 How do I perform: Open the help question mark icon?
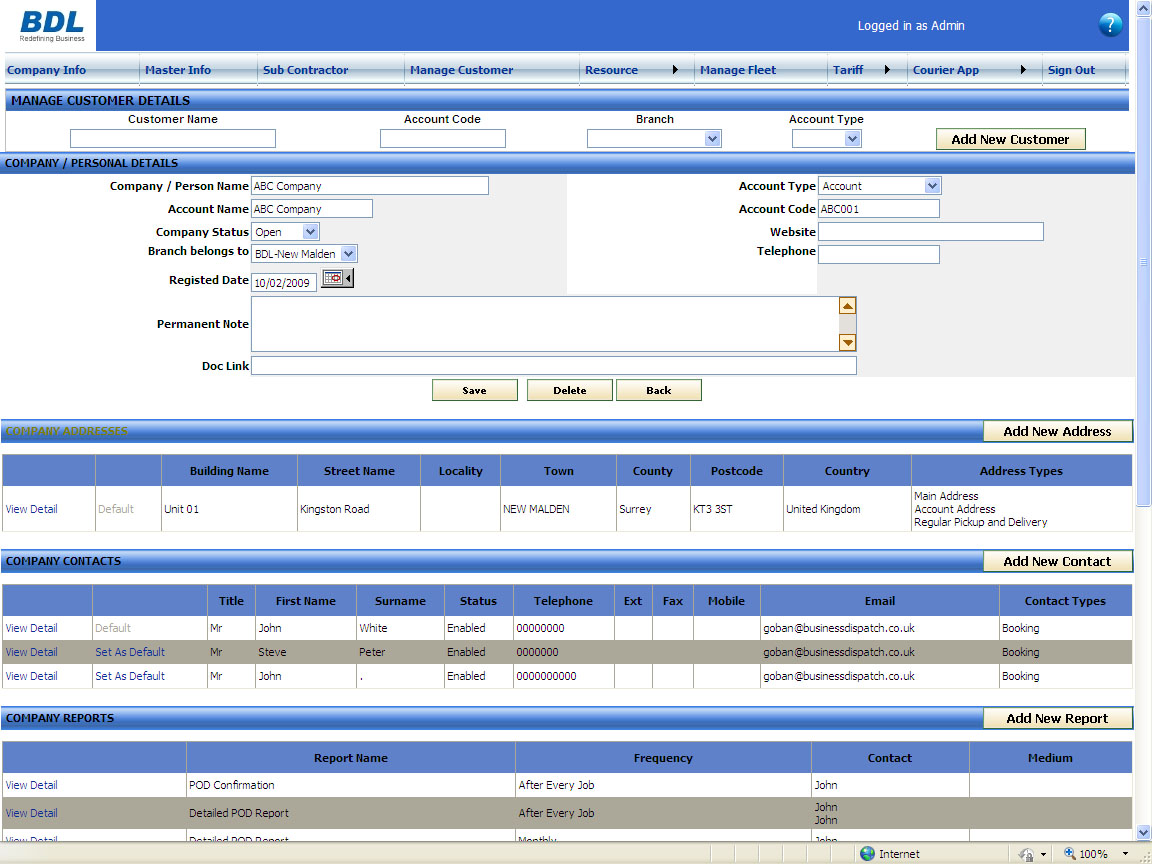[1109, 25]
